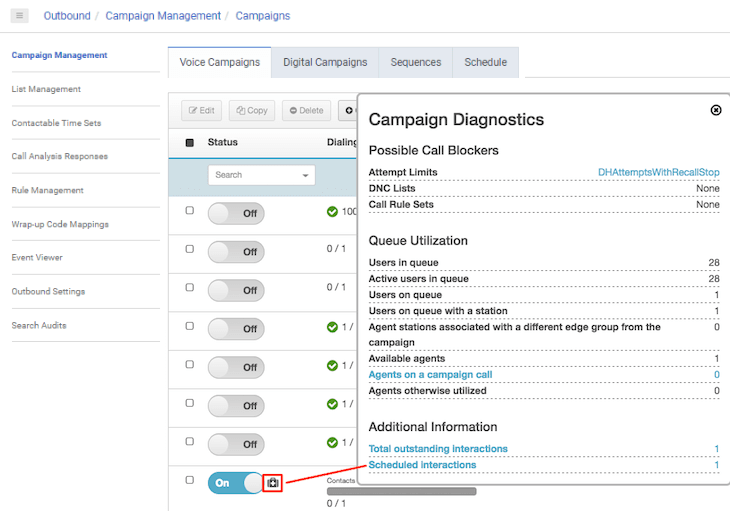Click the hamburger menu icon
This screenshot has width=730, height=511.
click(20, 16)
